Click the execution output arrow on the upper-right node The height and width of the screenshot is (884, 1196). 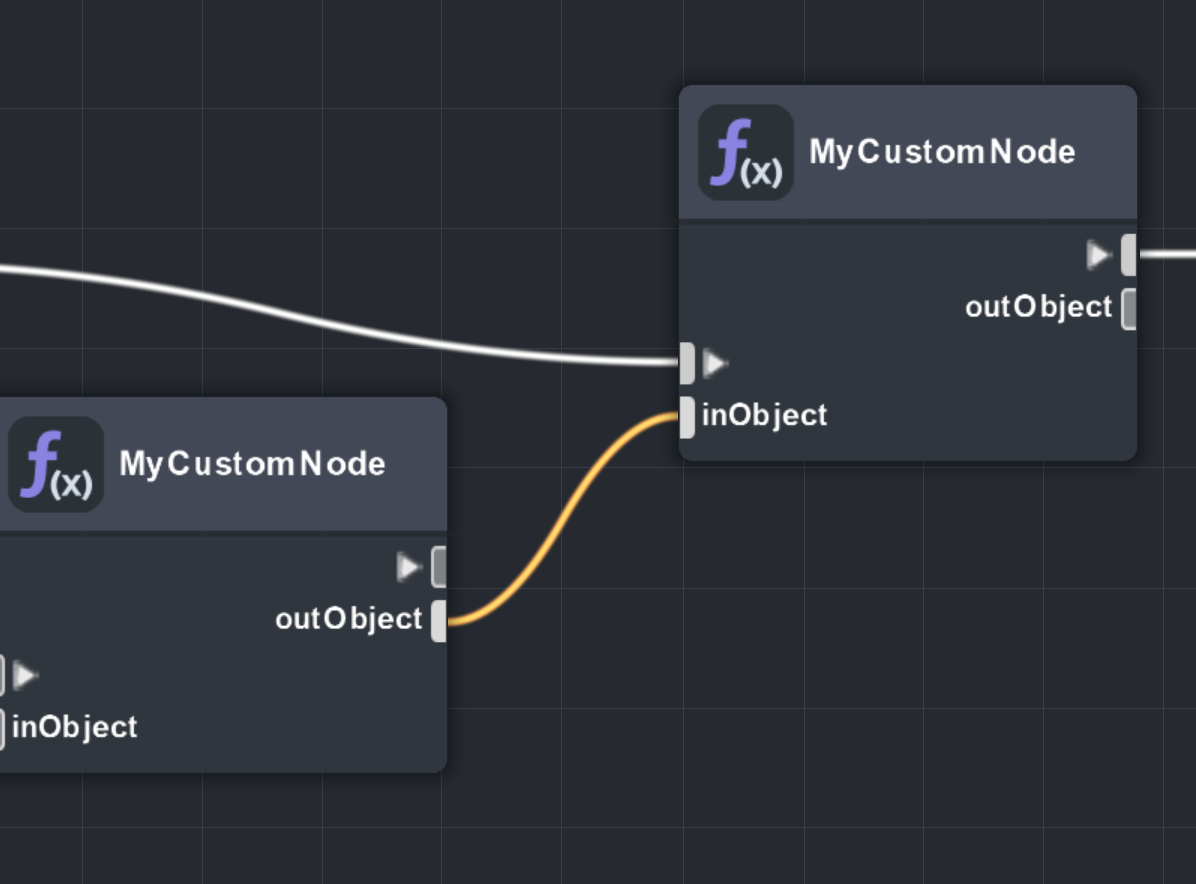pos(1099,255)
